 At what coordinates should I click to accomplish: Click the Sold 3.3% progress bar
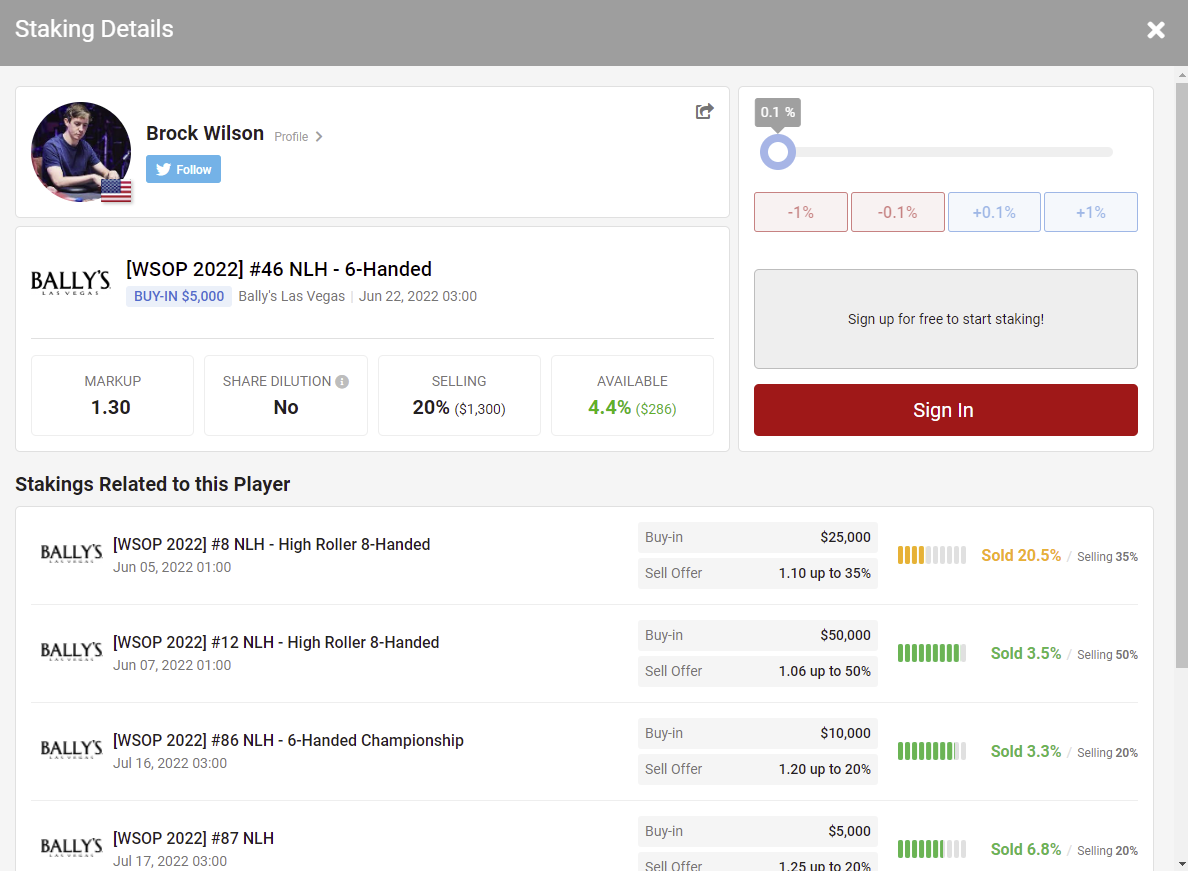tap(932, 751)
